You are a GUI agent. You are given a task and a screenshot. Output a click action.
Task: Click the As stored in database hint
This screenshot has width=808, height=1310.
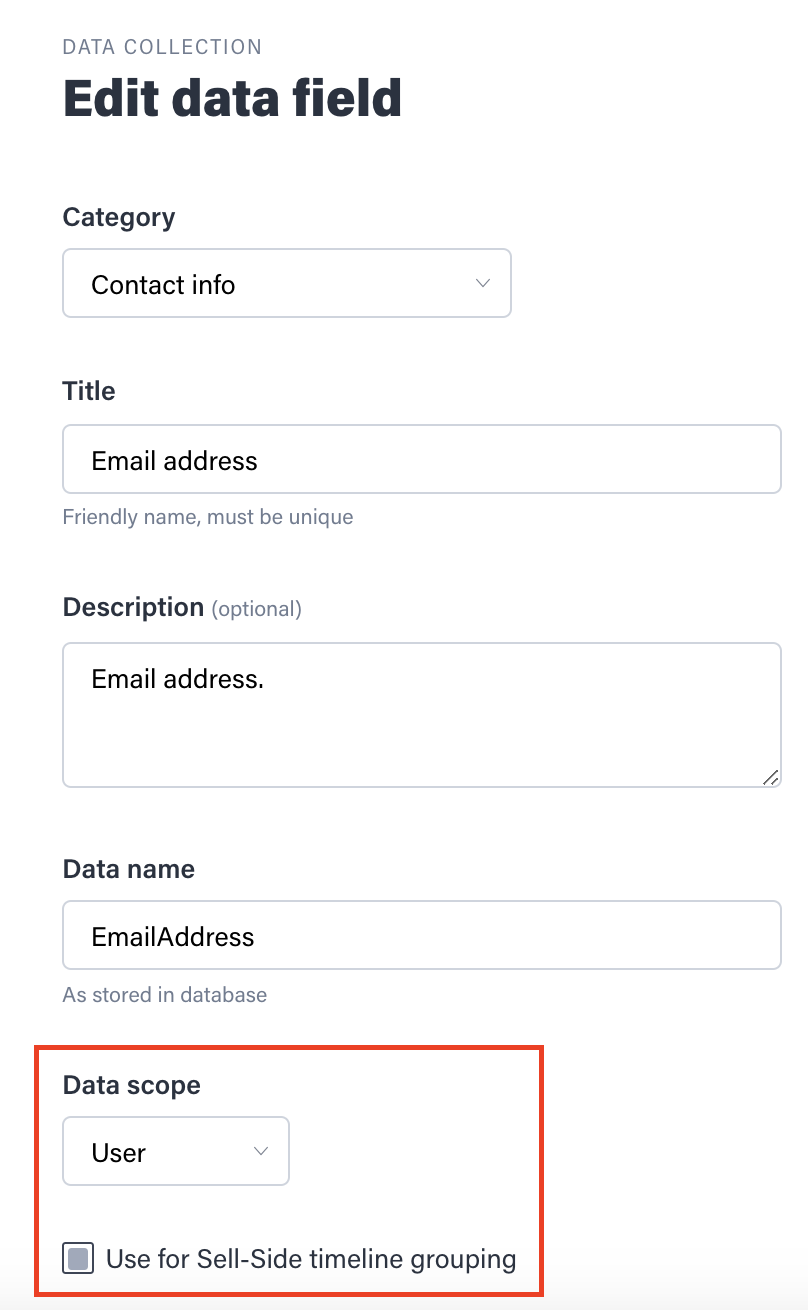[x=165, y=995]
